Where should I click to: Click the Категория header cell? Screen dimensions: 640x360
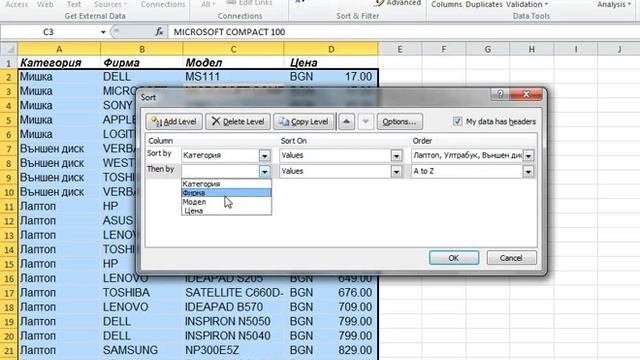59,62
